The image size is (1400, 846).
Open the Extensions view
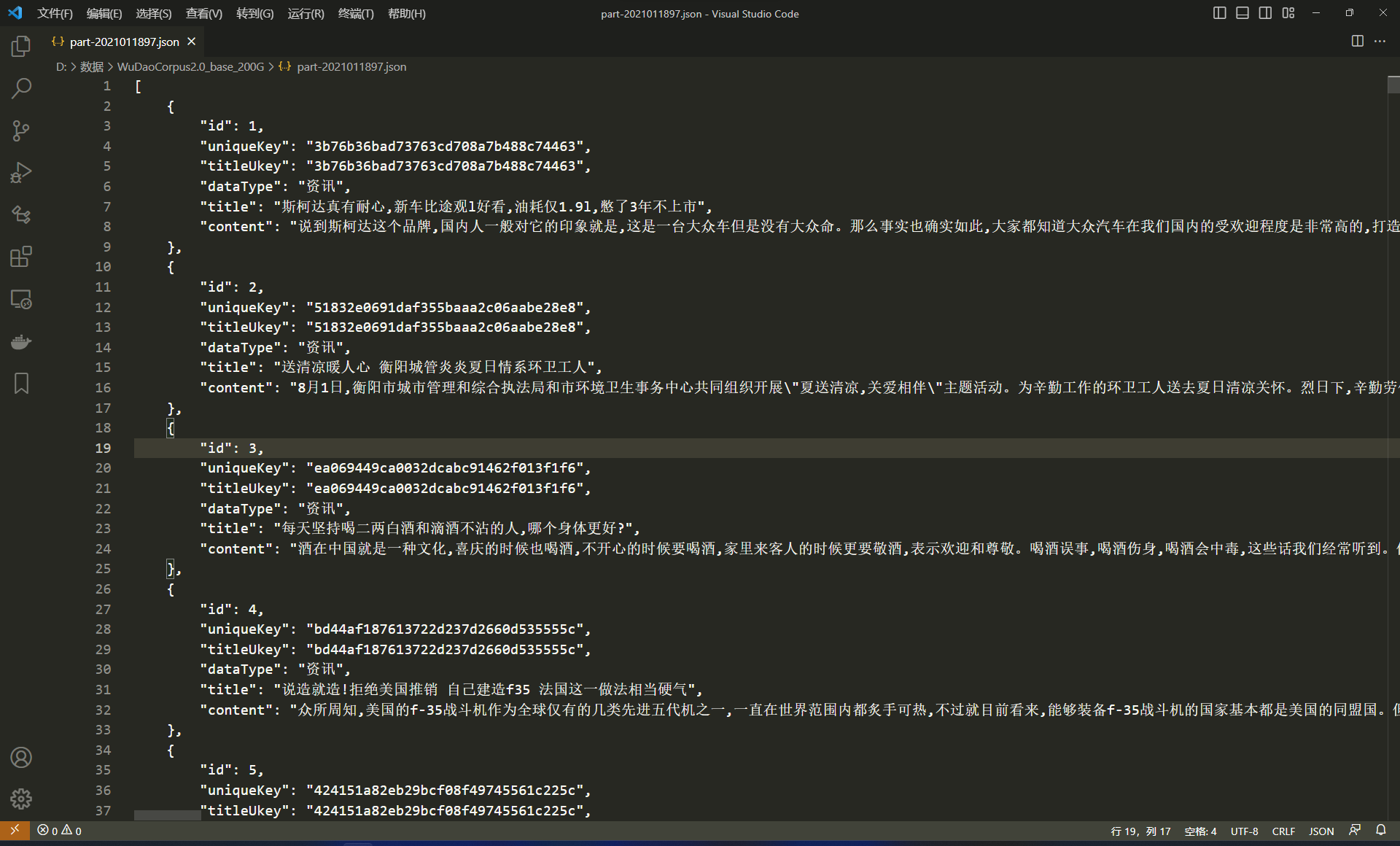coord(21,257)
